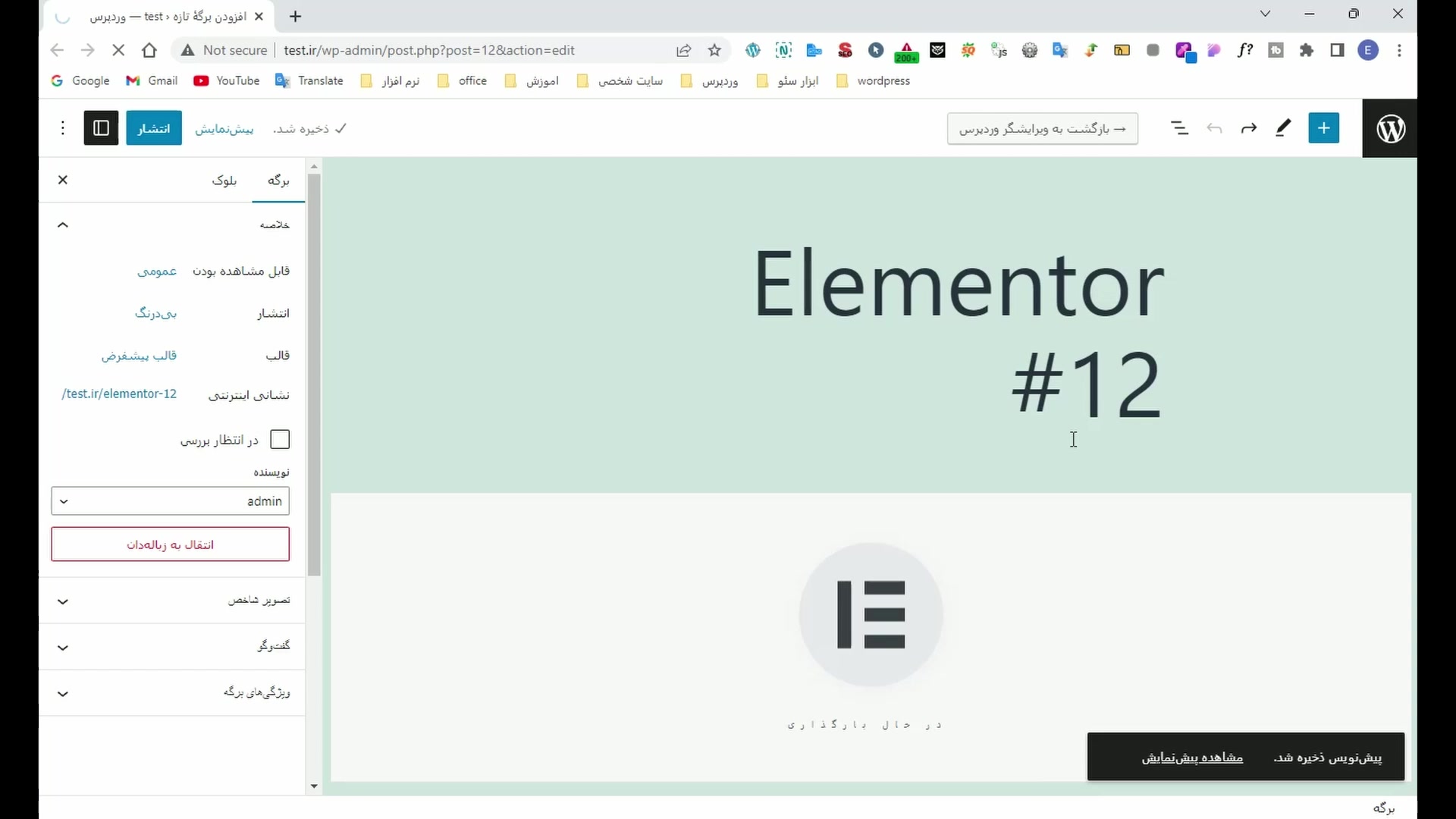Screen dimensions: 1456x819
Task: Open the document overview list icon
Action: 1179,128
